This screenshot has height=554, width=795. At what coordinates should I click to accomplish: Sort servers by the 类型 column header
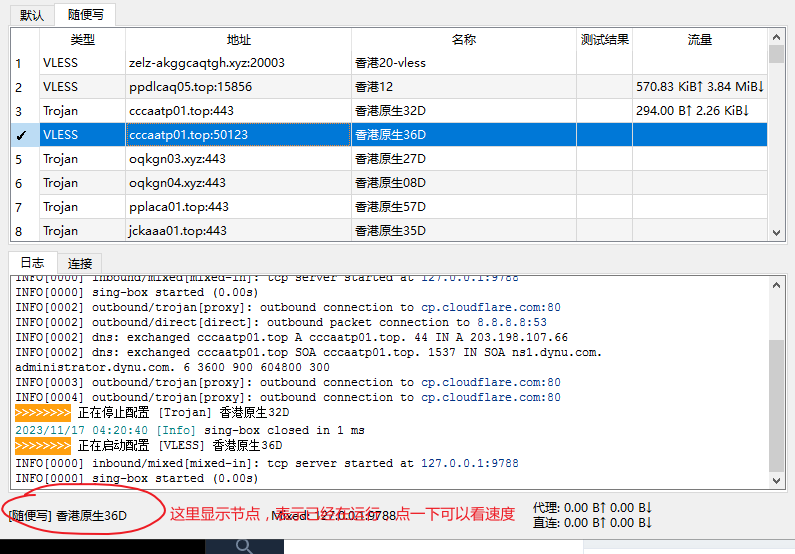[82, 40]
